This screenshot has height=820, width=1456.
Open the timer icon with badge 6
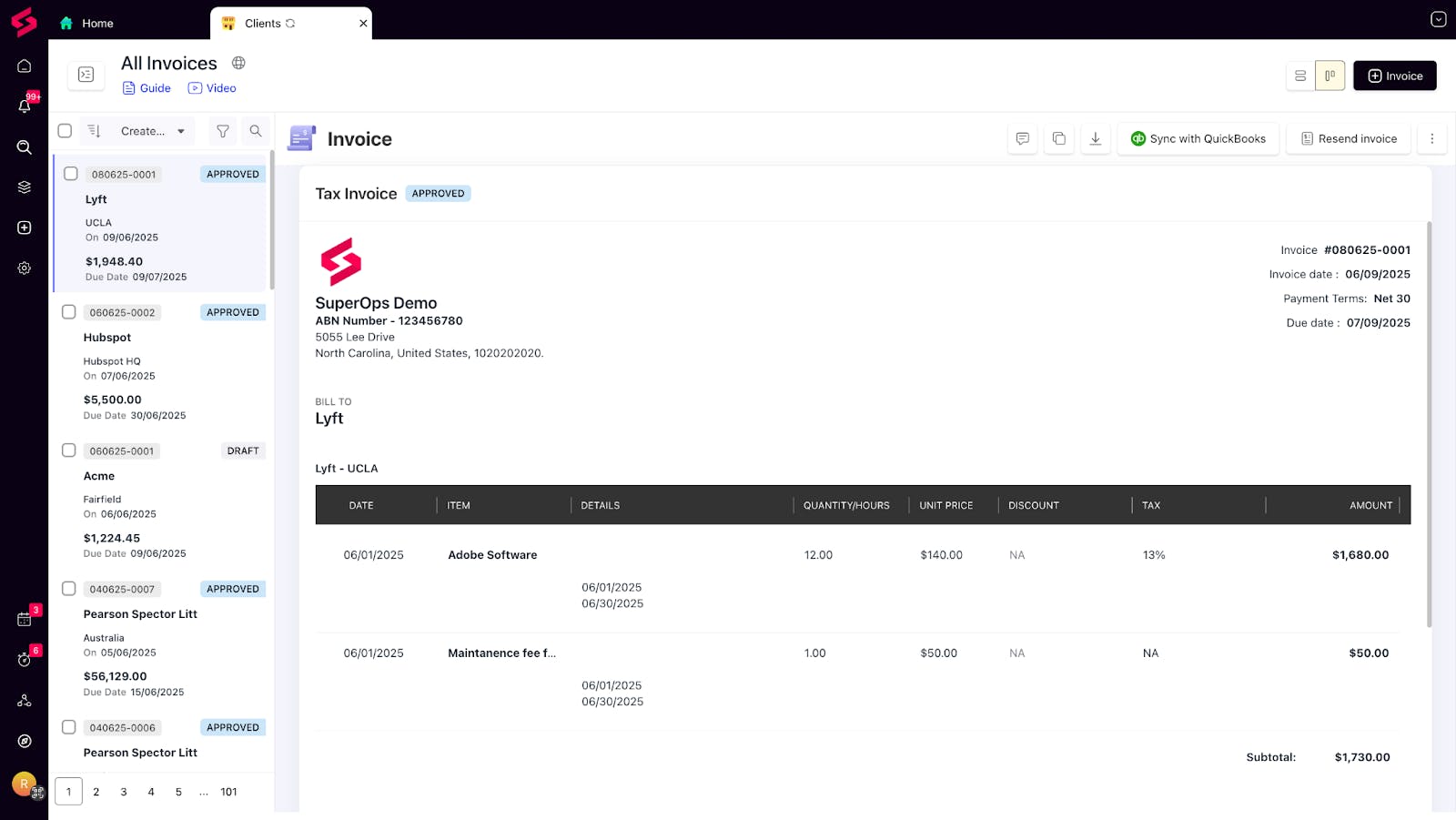(x=25, y=660)
